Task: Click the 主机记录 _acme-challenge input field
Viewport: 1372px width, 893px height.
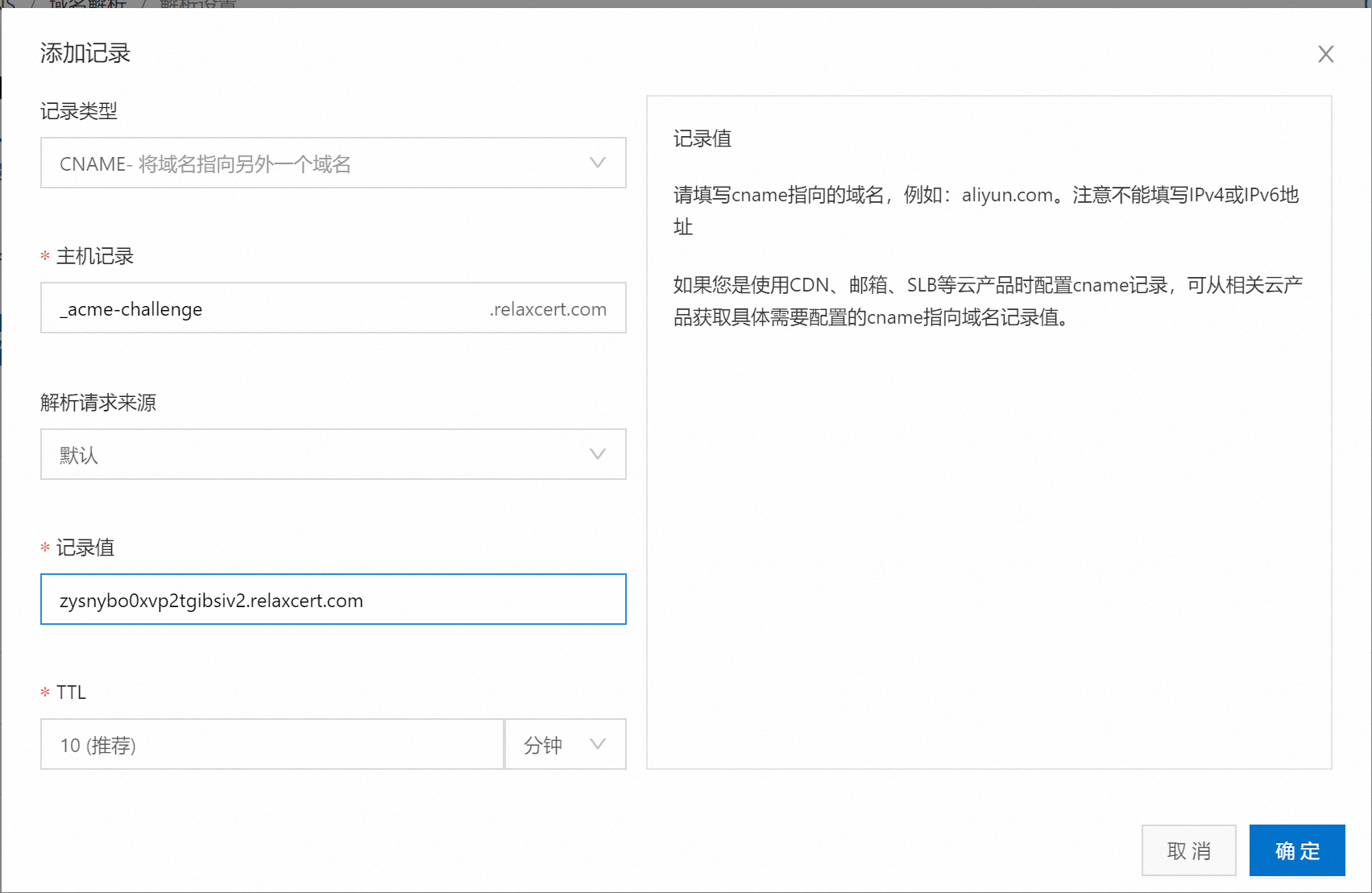Action: point(334,308)
